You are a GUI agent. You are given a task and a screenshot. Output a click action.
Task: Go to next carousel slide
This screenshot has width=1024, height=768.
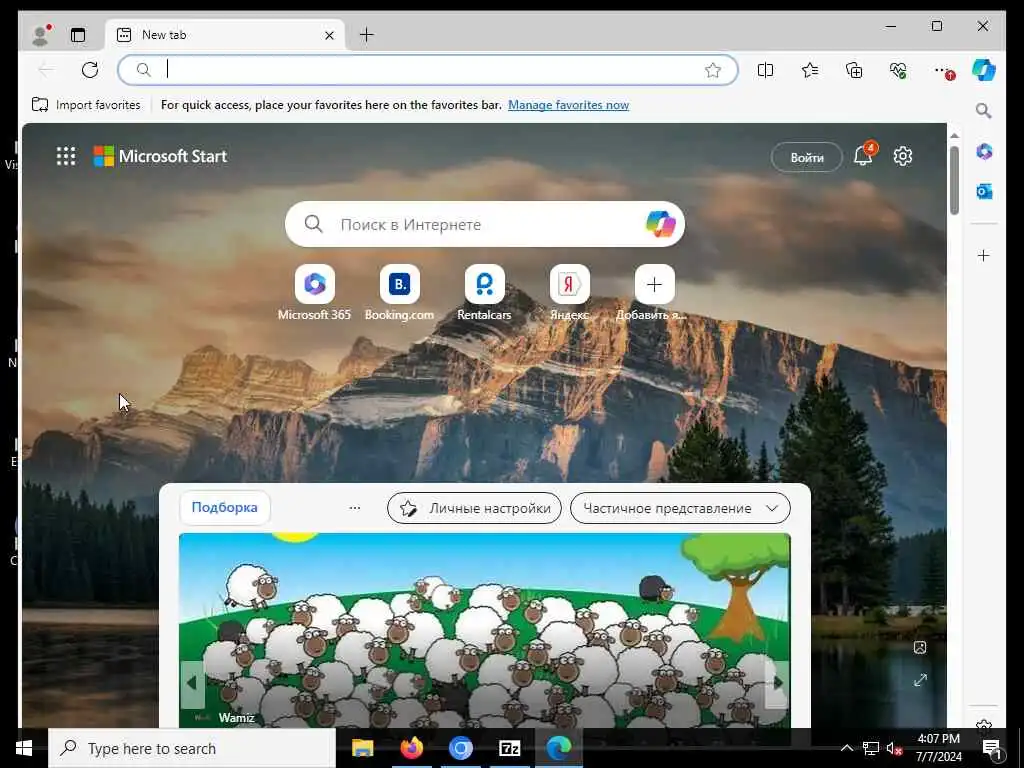pyautogui.click(x=777, y=683)
